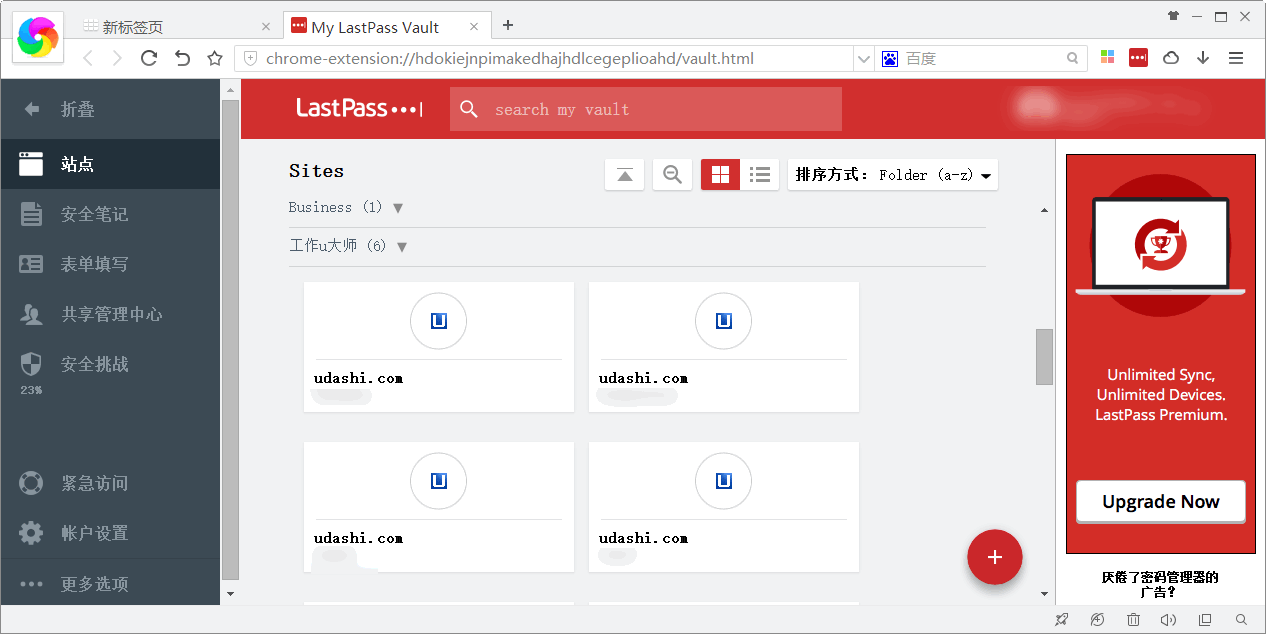The width and height of the screenshot is (1266, 634).
Task: Click the red add-item plus button
Action: pos(994,557)
